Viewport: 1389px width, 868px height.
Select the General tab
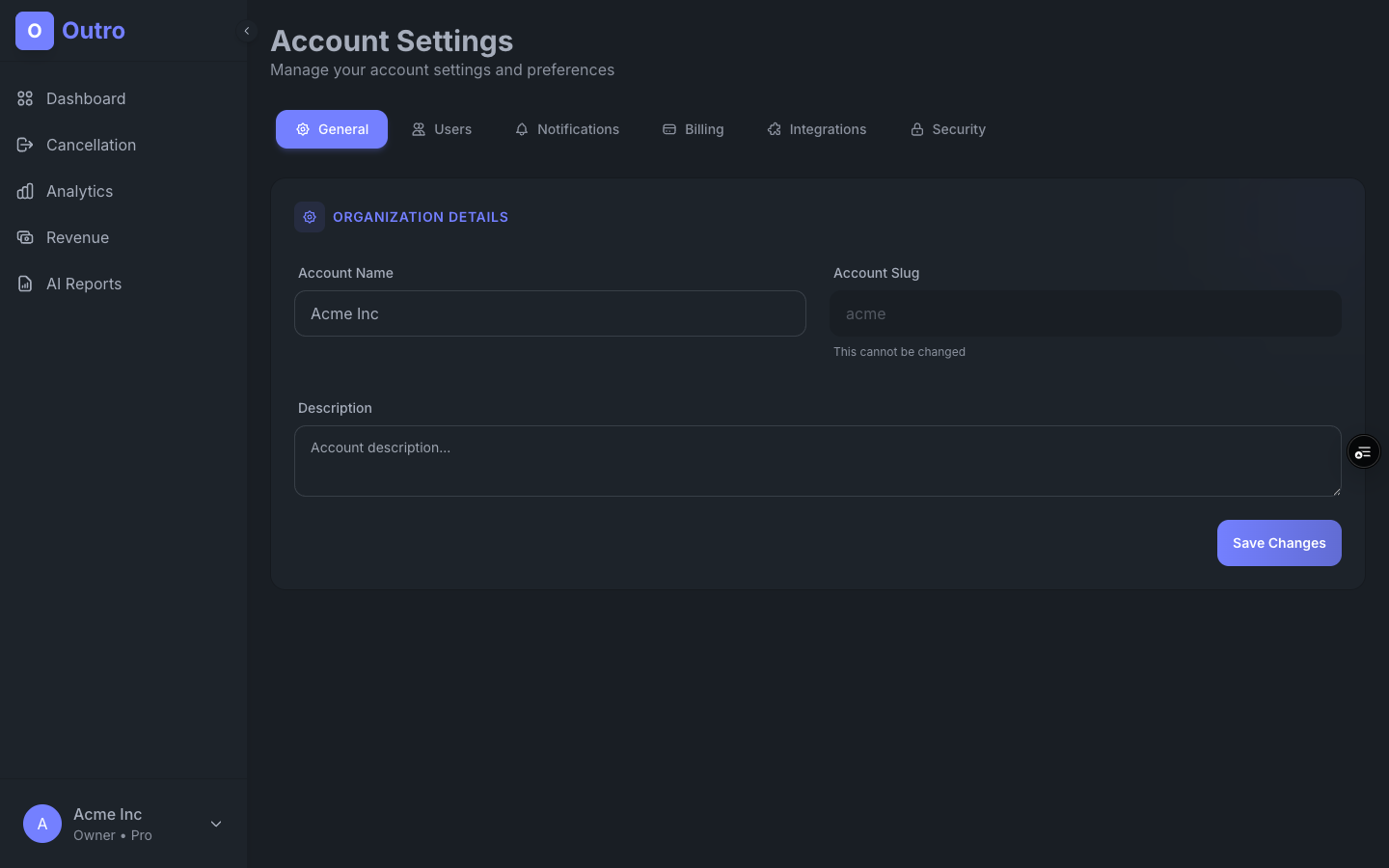pos(332,129)
